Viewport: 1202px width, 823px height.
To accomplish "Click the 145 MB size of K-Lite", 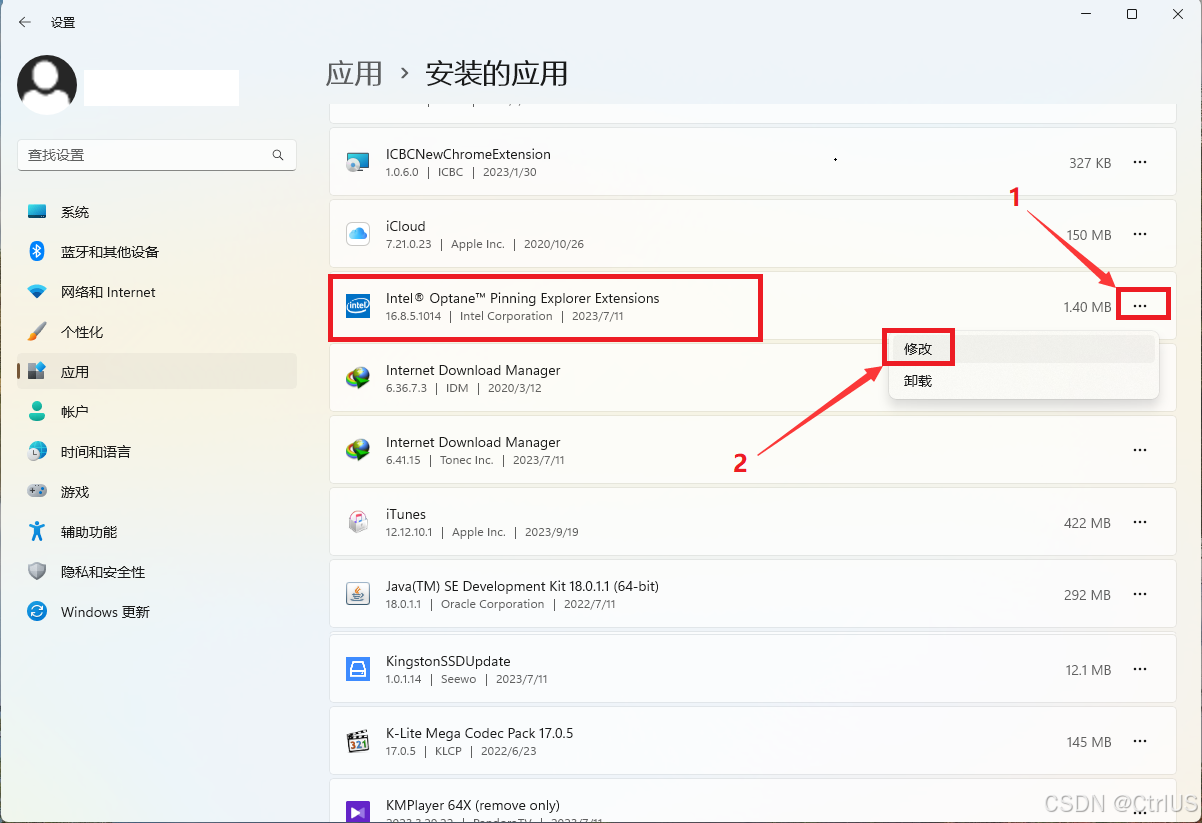I will pos(1088,742).
